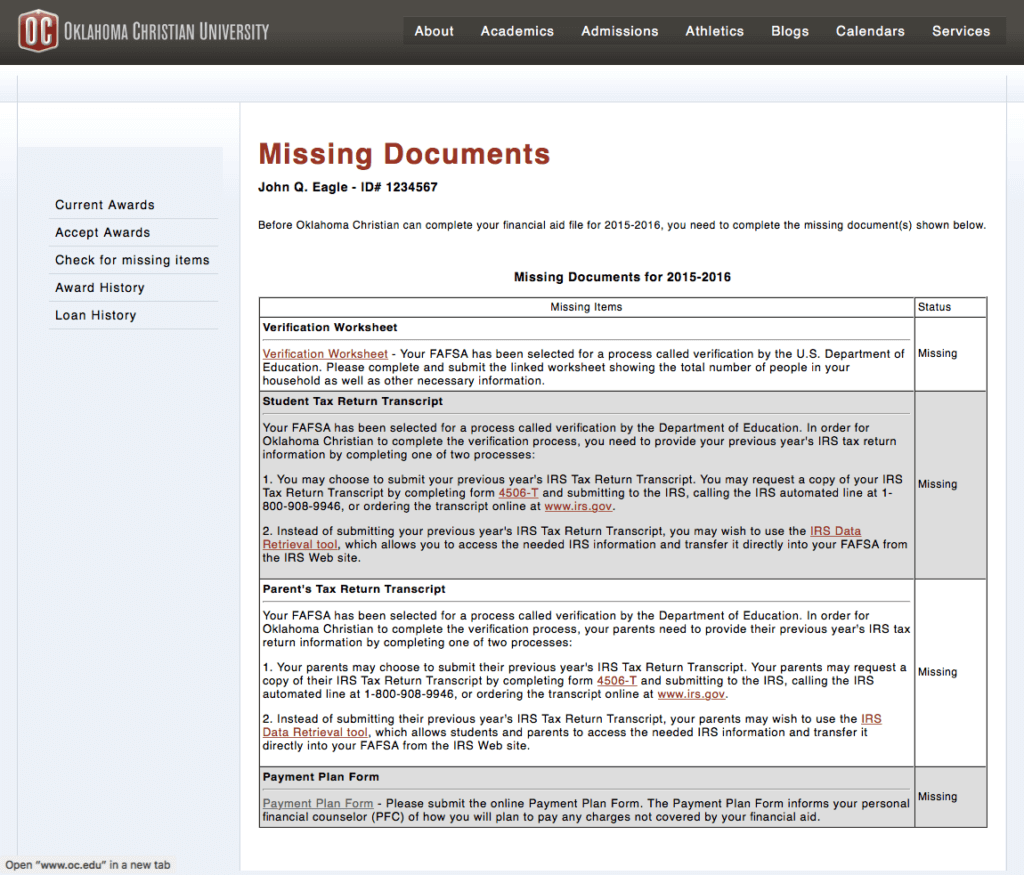Image resolution: width=1024 pixels, height=875 pixels.
Task: Click the 'Status' column header
Action: [x=934, y=307]
